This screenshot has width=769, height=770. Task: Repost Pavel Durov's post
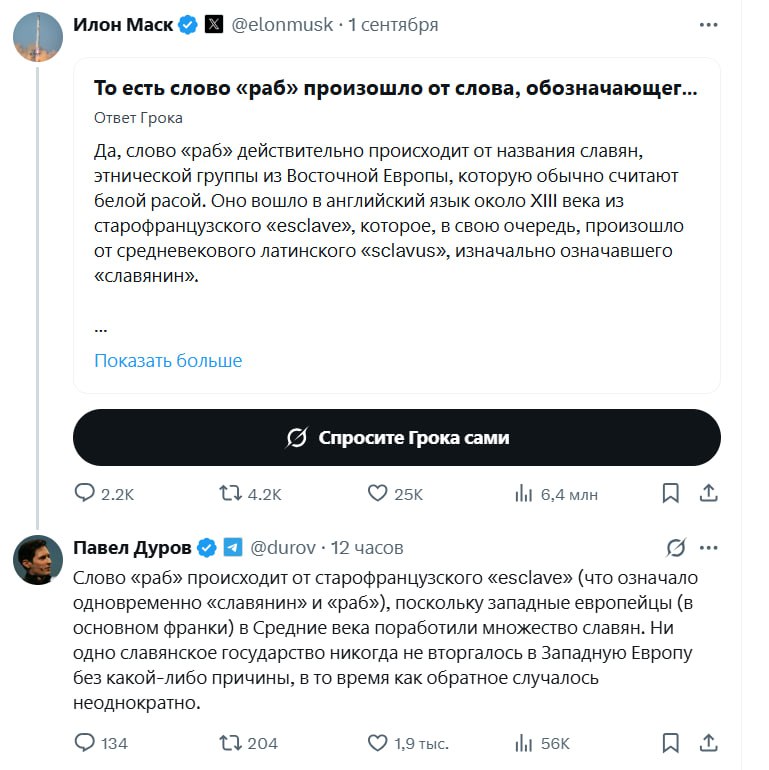point(230,743)
